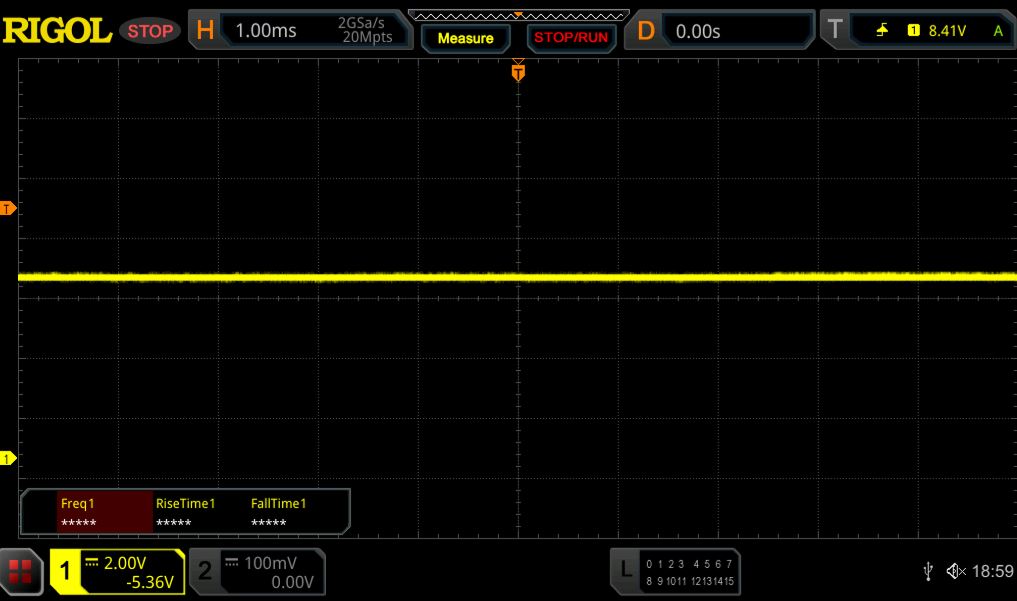
Task: Click the orange trigger level marker T
Action: coord(8,208)
